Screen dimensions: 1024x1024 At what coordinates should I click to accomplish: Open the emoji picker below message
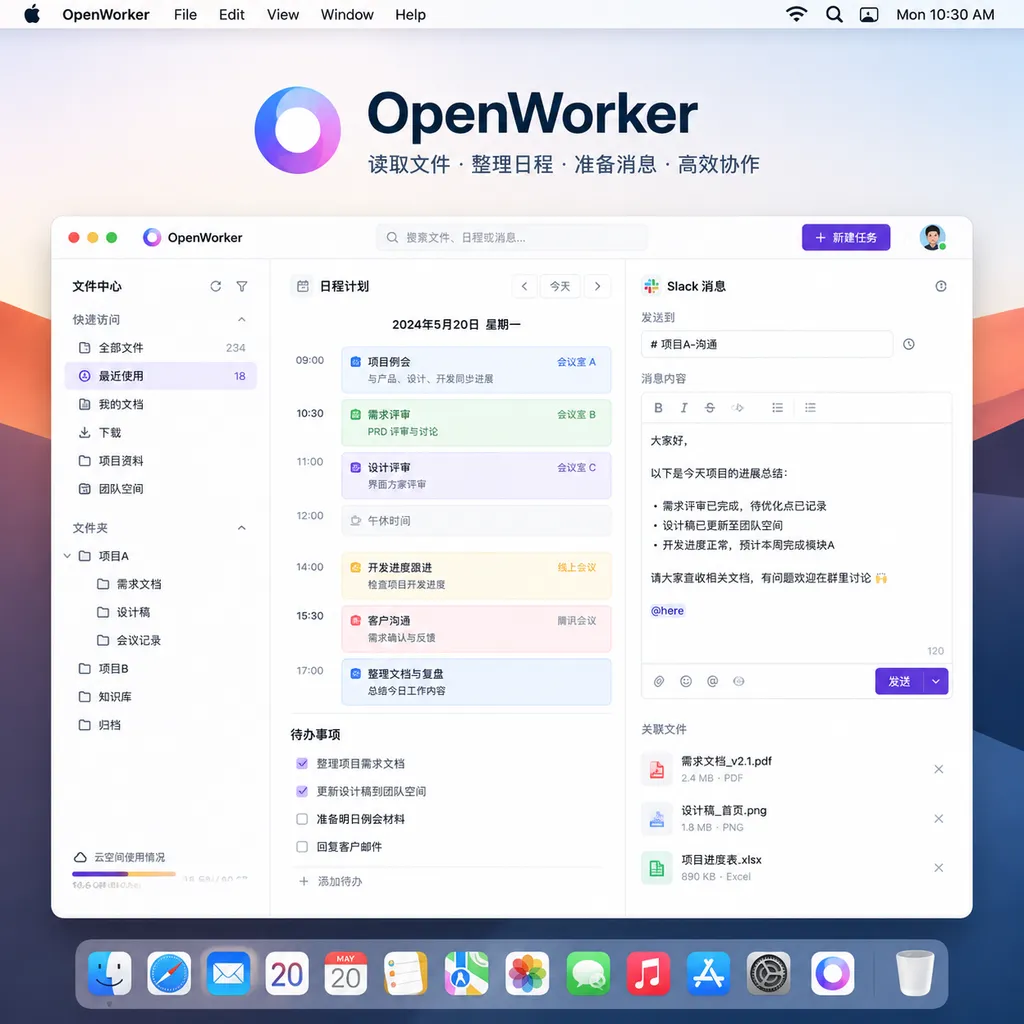click(686, 681)
